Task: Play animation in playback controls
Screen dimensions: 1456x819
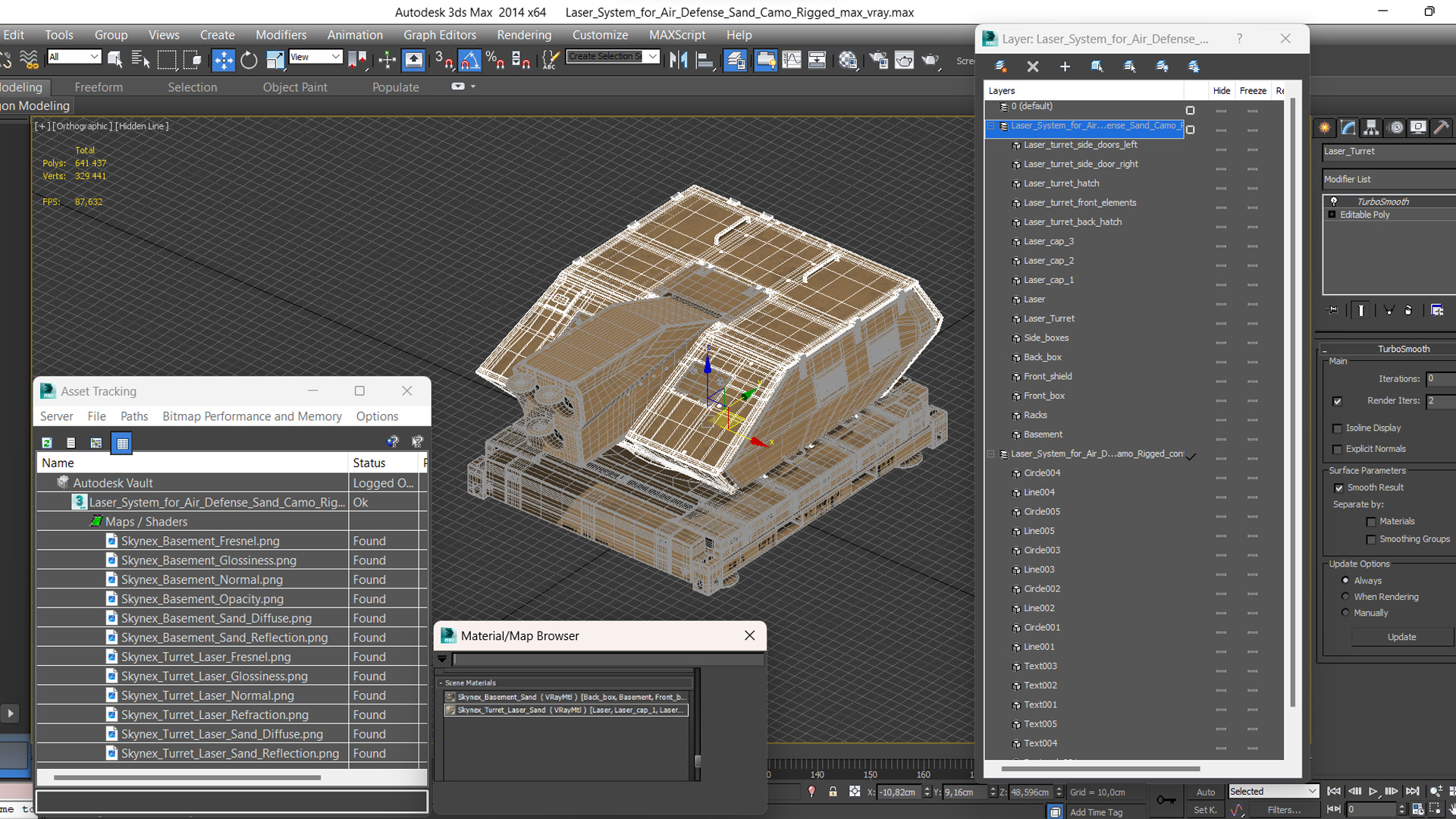Action: pos(1373,791)
